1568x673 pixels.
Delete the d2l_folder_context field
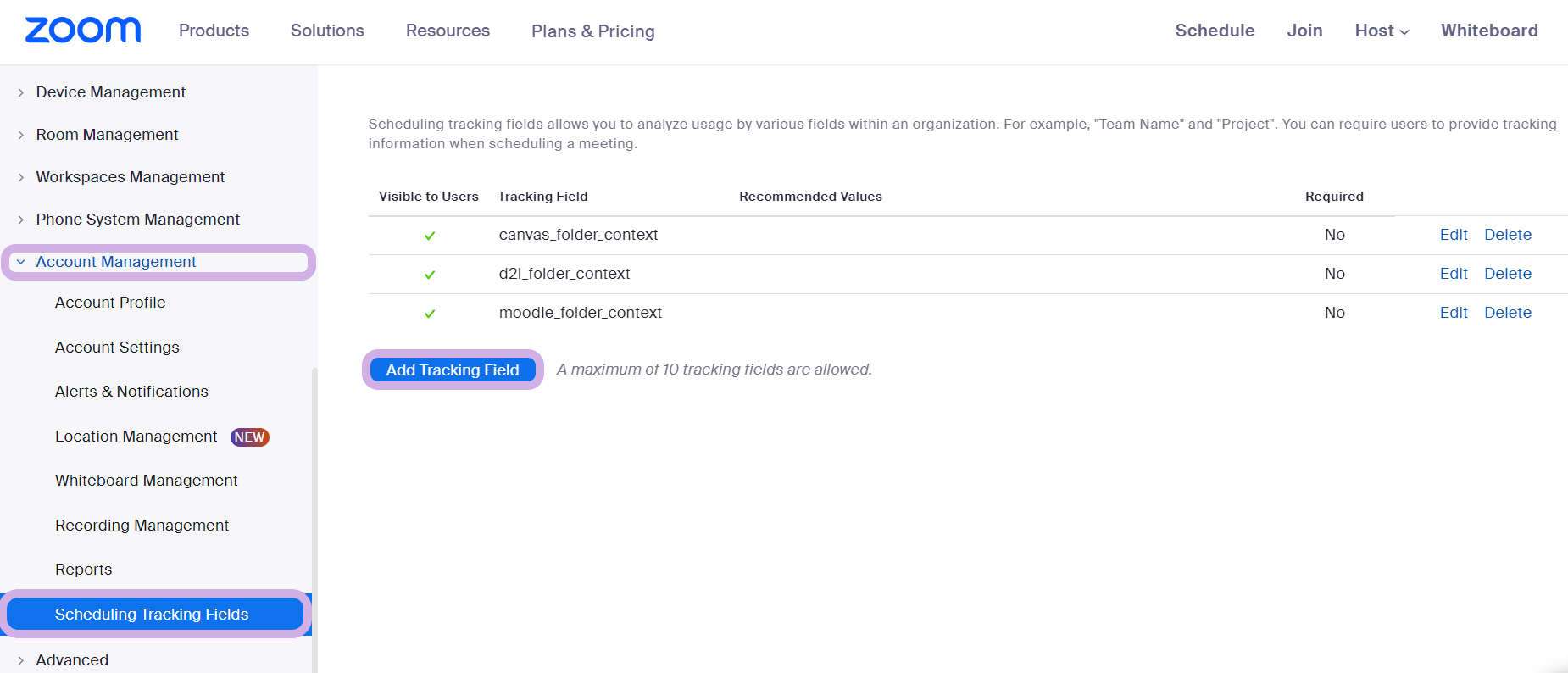(1507, 274)
